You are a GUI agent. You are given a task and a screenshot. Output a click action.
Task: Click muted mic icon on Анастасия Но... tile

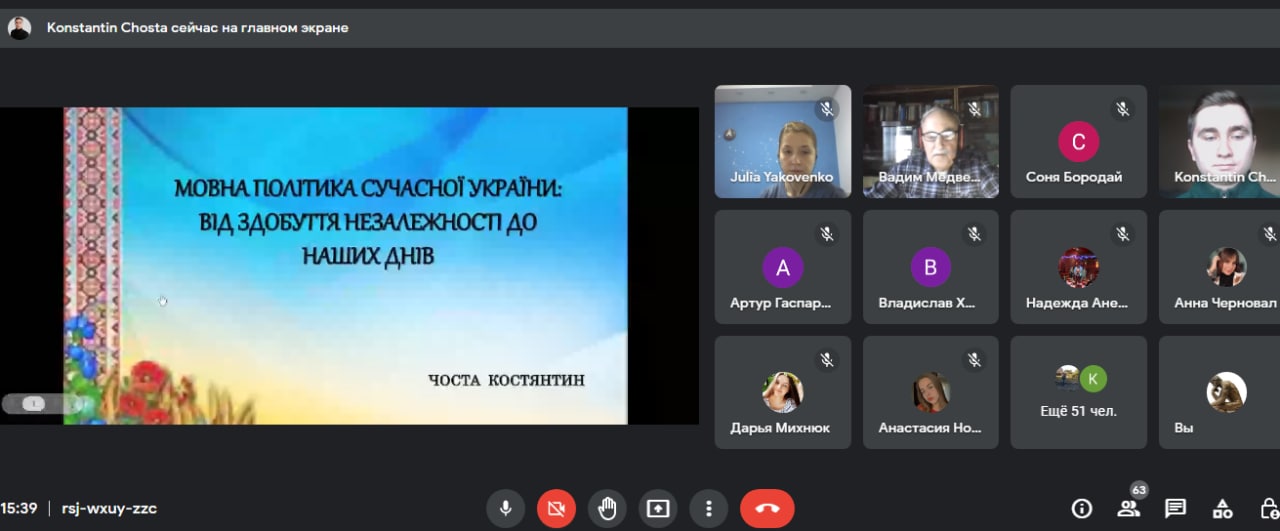(974, 359)
